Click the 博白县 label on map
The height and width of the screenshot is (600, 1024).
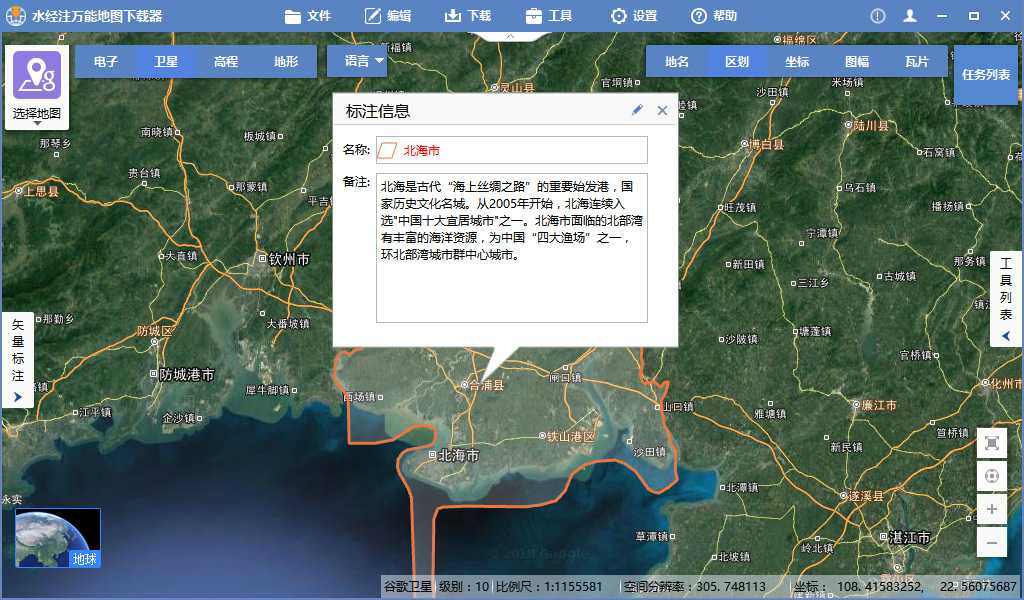pyautogui.click(x=767, y=144)
